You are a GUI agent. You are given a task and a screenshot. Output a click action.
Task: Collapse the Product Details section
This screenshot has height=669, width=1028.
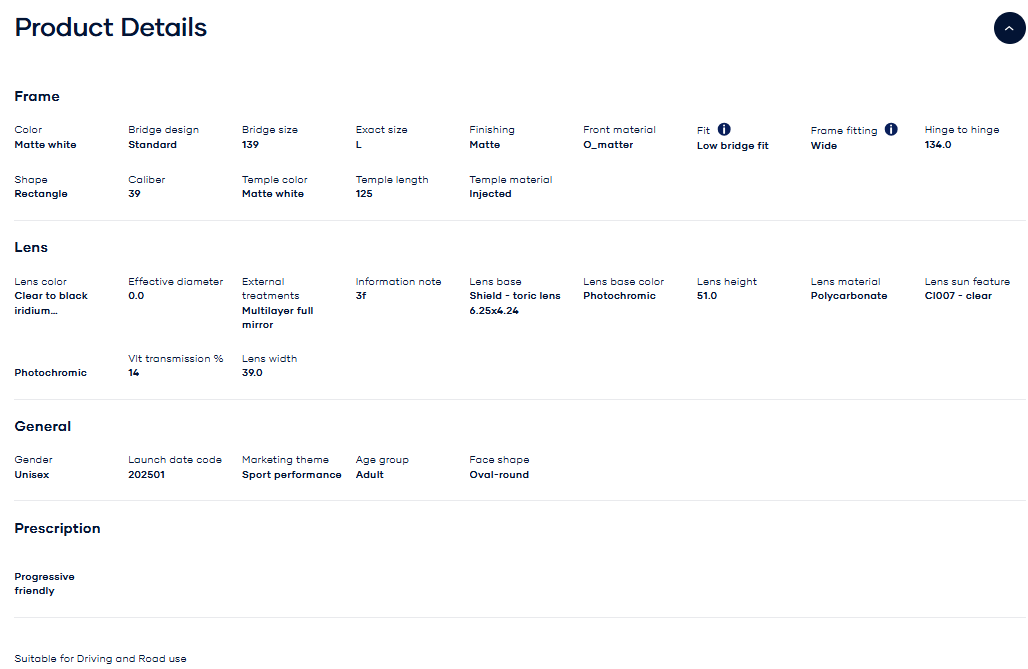[x=1009, y=28]
